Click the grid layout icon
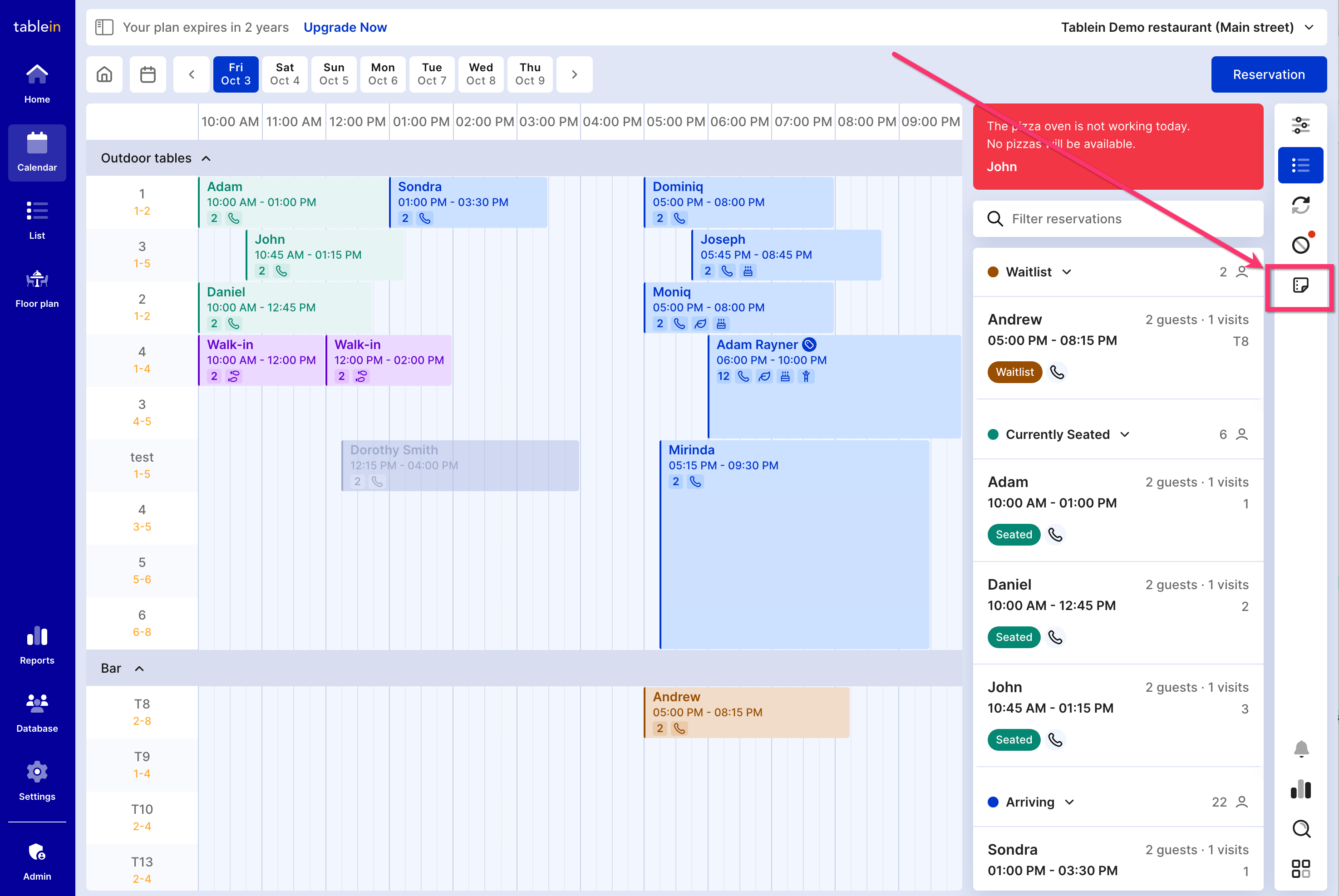Image resolution: width=1339 pixels, height=896 pixels. (1301, 869)
